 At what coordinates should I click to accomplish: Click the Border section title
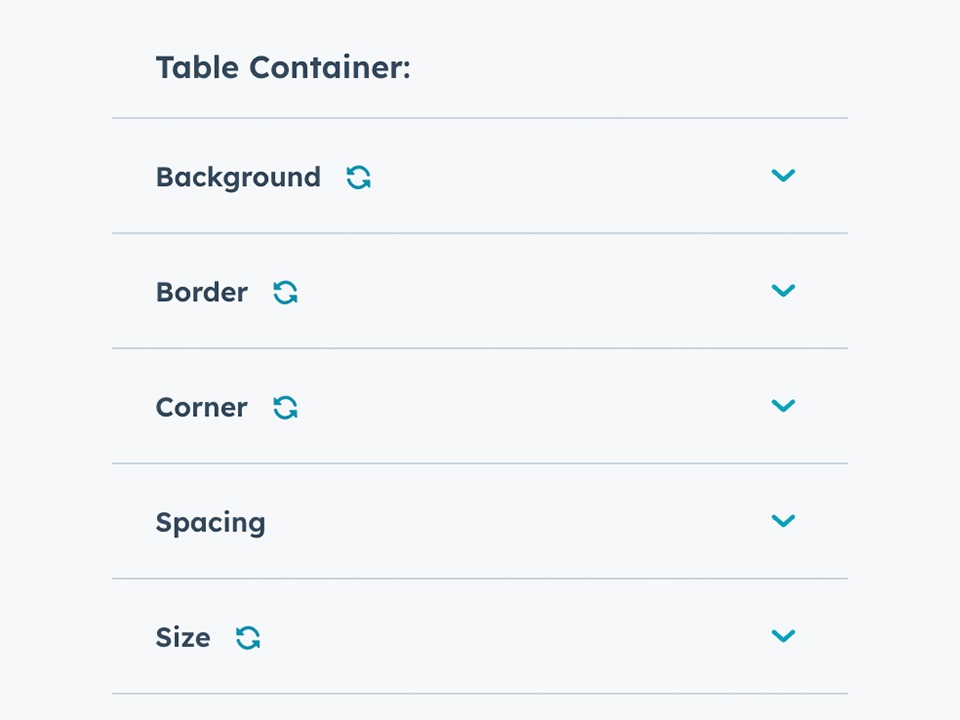(x=201, y=293)
